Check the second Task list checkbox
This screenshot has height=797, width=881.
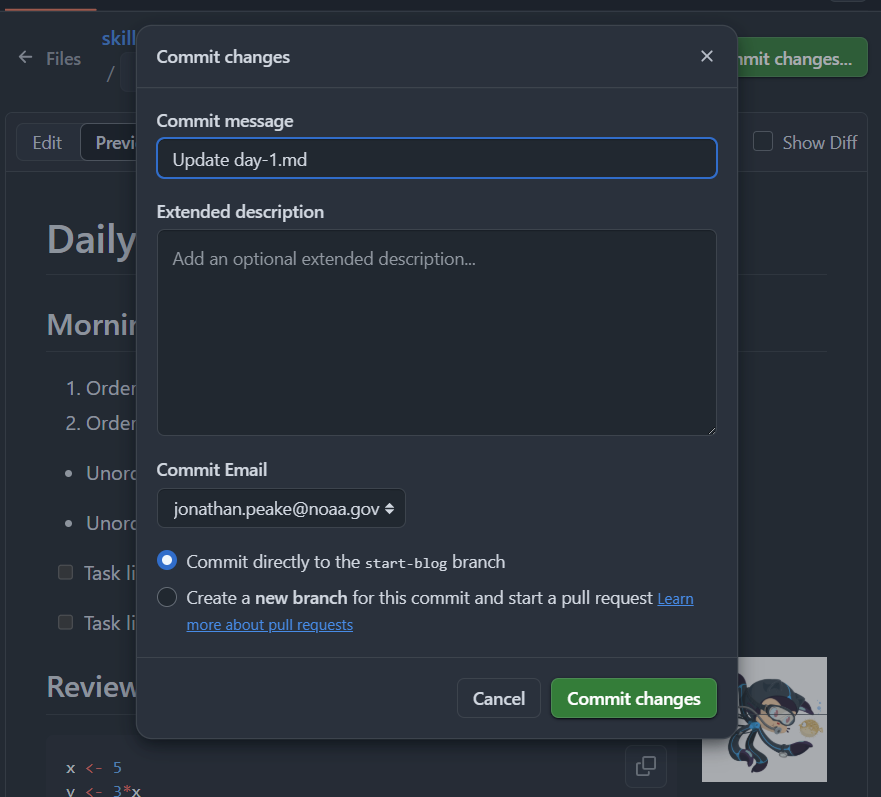pos(66,623)
